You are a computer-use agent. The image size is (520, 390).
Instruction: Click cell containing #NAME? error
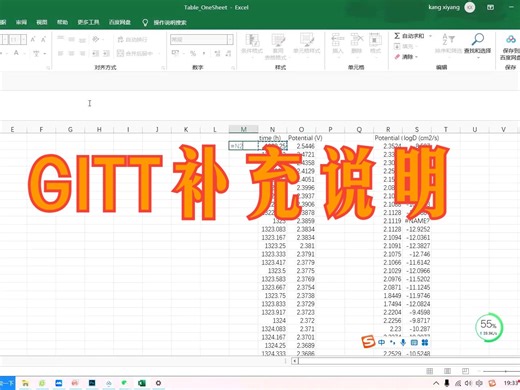417,221
